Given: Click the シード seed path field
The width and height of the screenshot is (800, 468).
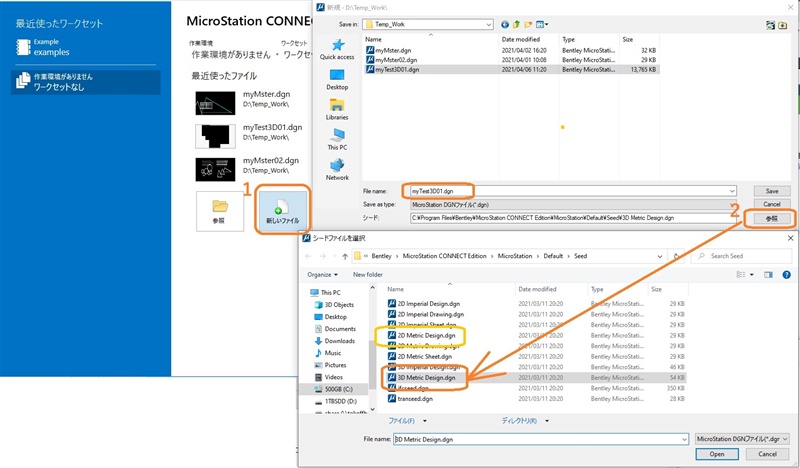Looking at the screenshot, I should tap(574, 218).
